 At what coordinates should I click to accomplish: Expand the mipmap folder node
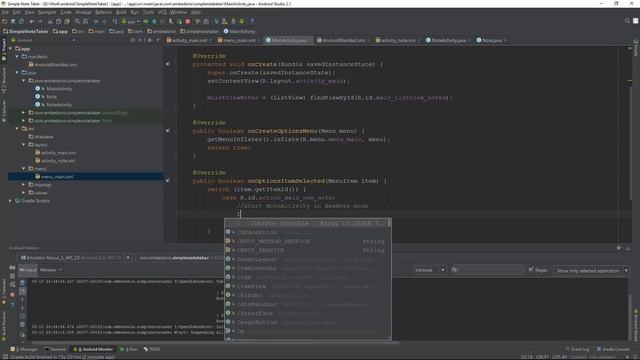click(x=24, y=185)
